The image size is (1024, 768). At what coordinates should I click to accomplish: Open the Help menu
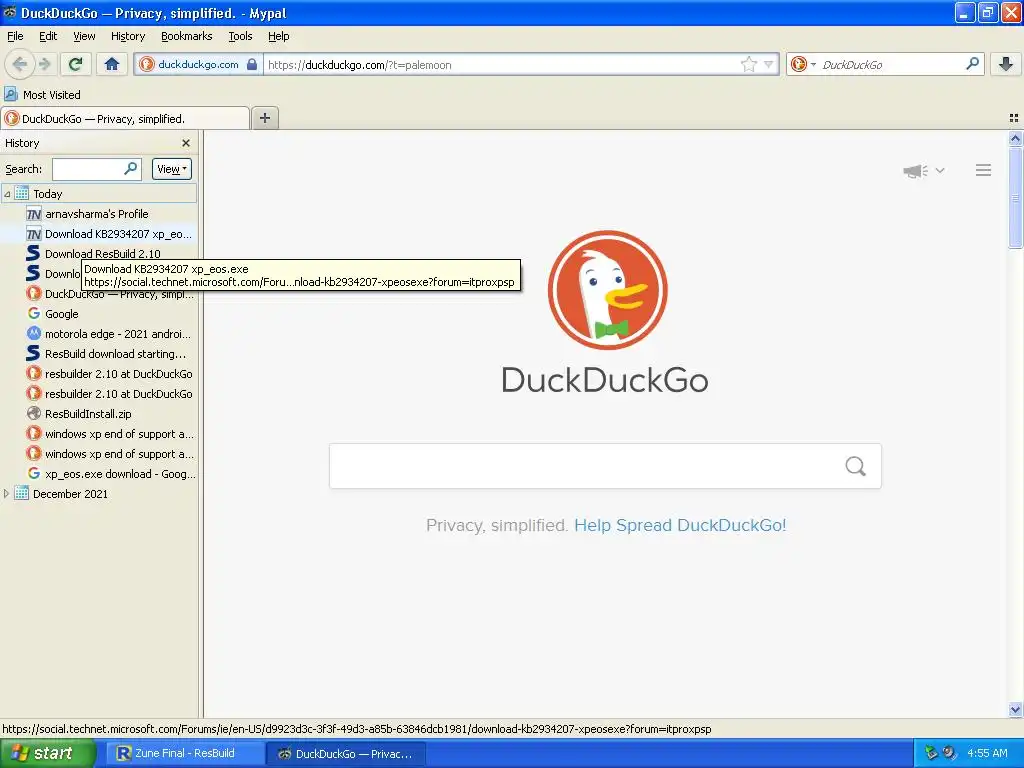[x=278, y=36]
